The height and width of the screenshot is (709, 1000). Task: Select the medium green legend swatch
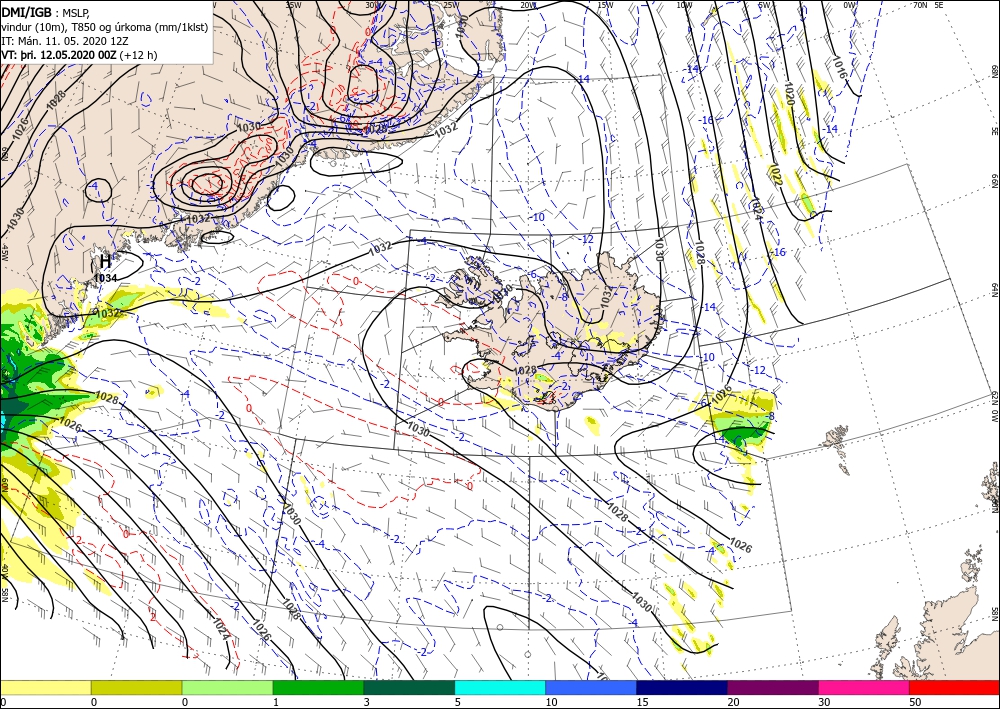(318, 687)
